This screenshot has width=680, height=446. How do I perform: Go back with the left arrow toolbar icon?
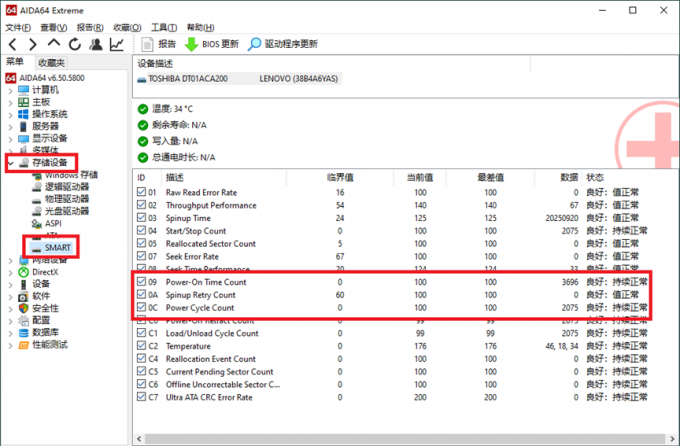(x=13, y=44)
